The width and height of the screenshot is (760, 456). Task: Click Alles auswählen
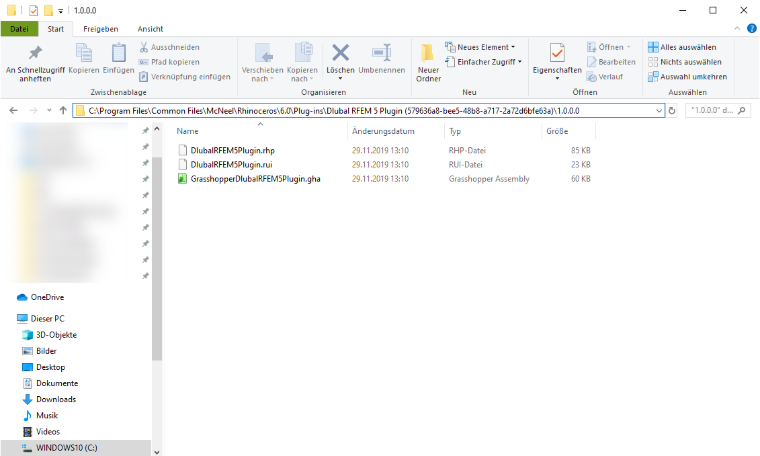tap(682, 47)
